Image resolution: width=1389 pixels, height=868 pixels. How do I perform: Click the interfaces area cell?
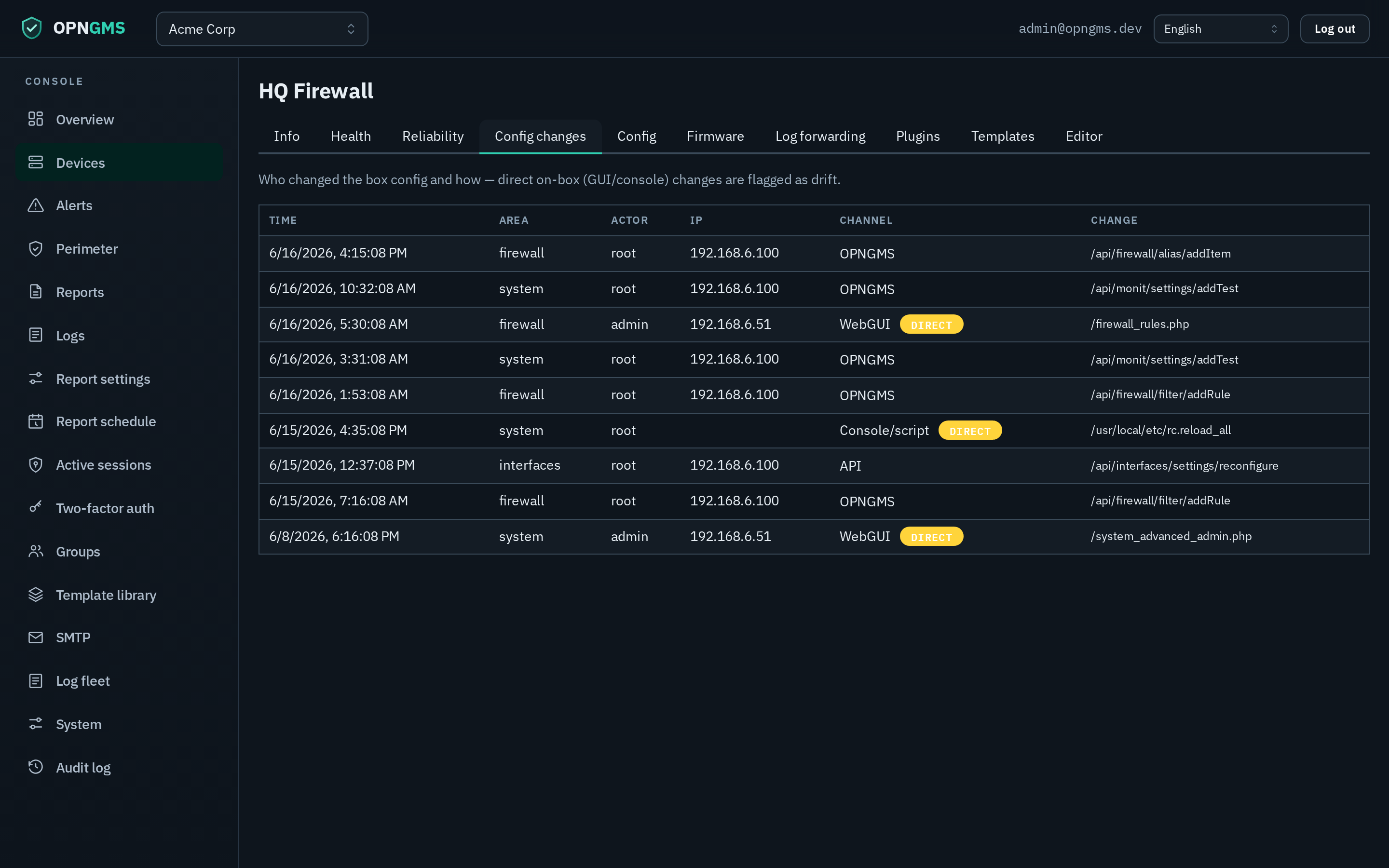coord(529,465)
